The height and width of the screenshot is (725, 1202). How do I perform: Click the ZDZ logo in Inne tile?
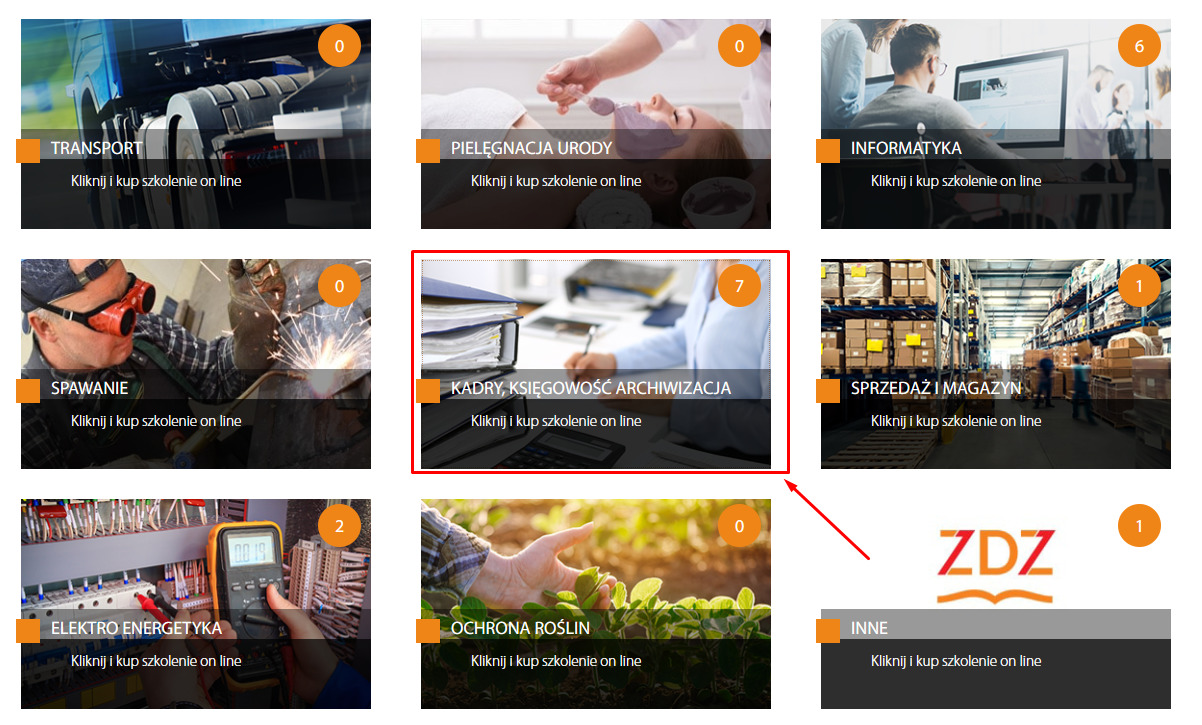[996, 566]
